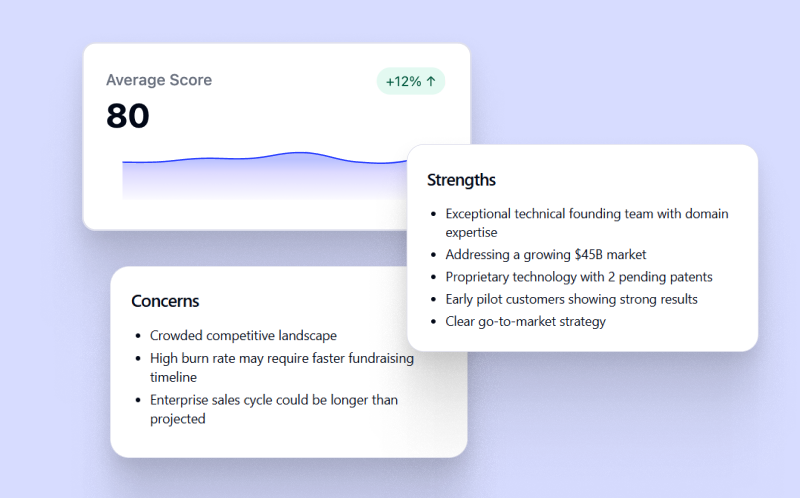Click 'Early pilot customers showing strong results'
Viewport: 800px width, 498px height.
(x=571, y=299)
